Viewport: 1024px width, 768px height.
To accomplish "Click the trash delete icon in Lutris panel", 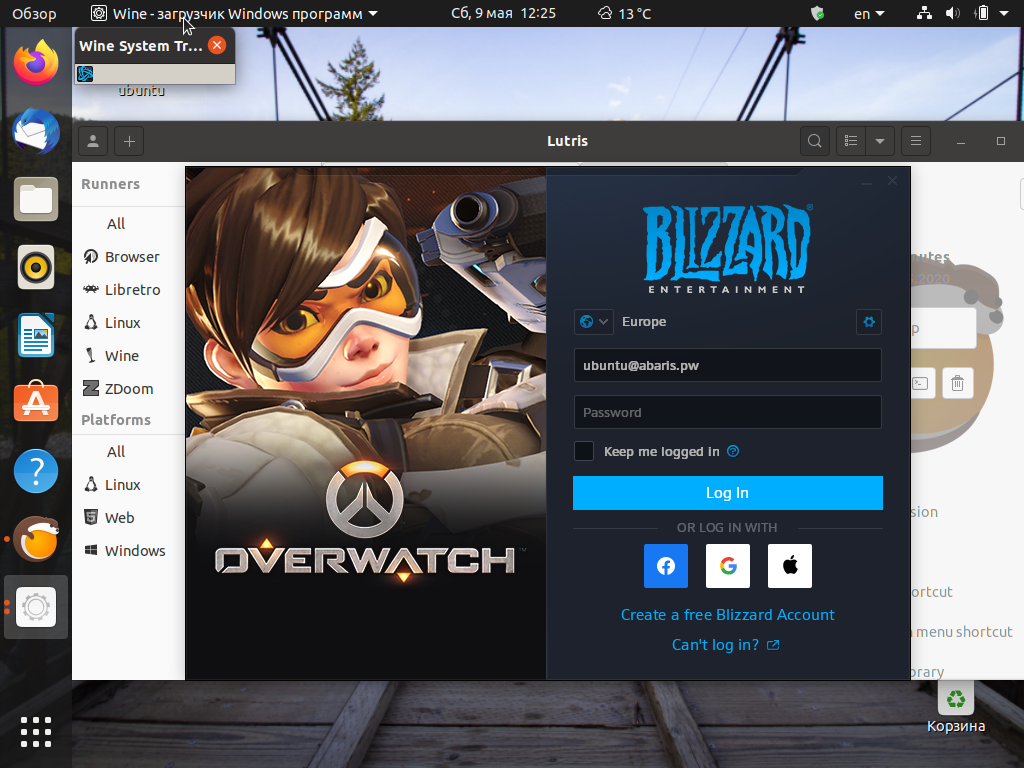I will [957, 383].
